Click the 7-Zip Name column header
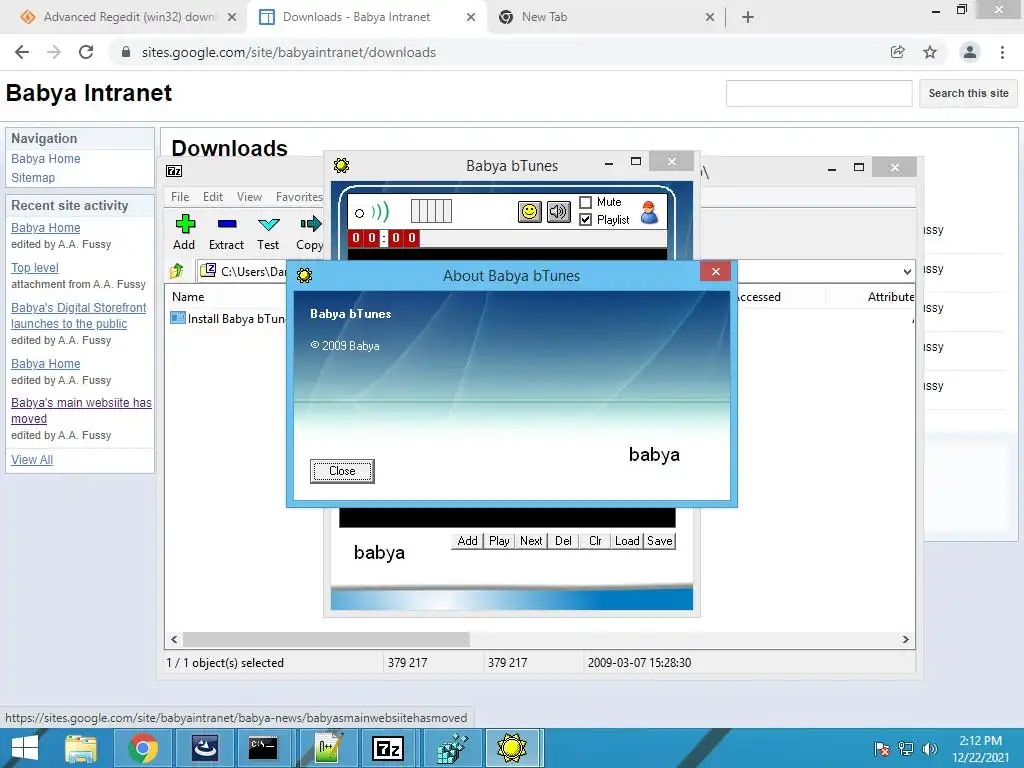 tap(188, 296)
